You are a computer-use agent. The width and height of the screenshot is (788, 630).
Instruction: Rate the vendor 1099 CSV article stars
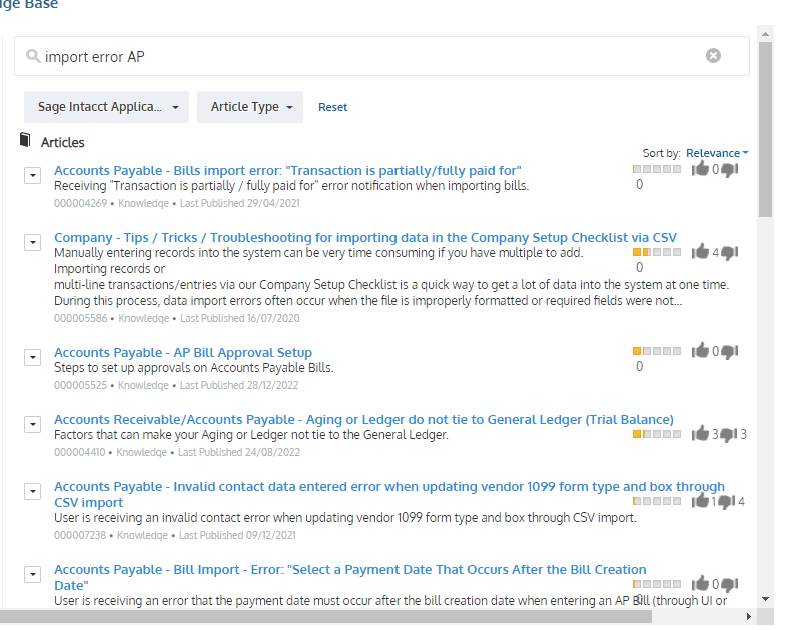[657, 501]
